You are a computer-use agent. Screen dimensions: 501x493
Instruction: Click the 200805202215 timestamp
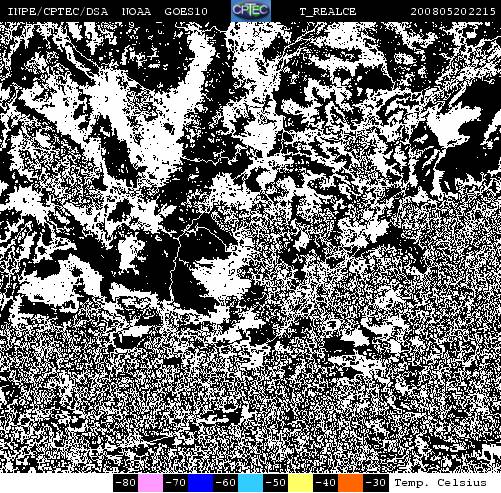pyautogui.click(x=453, y=12)
